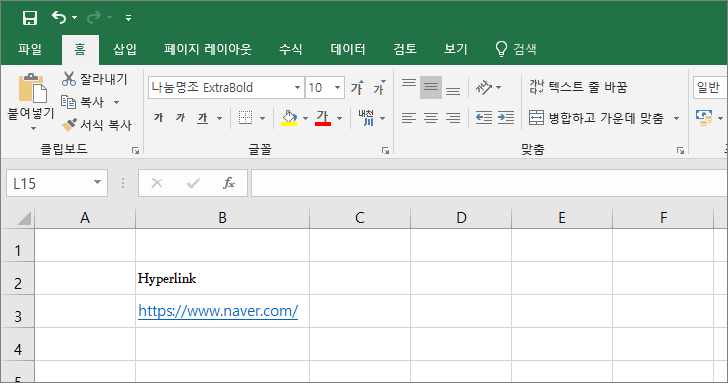Select the 홈 ribbon tab
Image resolution: width=728 pixels, height=383 pixels.
click(x=80, y=49)
